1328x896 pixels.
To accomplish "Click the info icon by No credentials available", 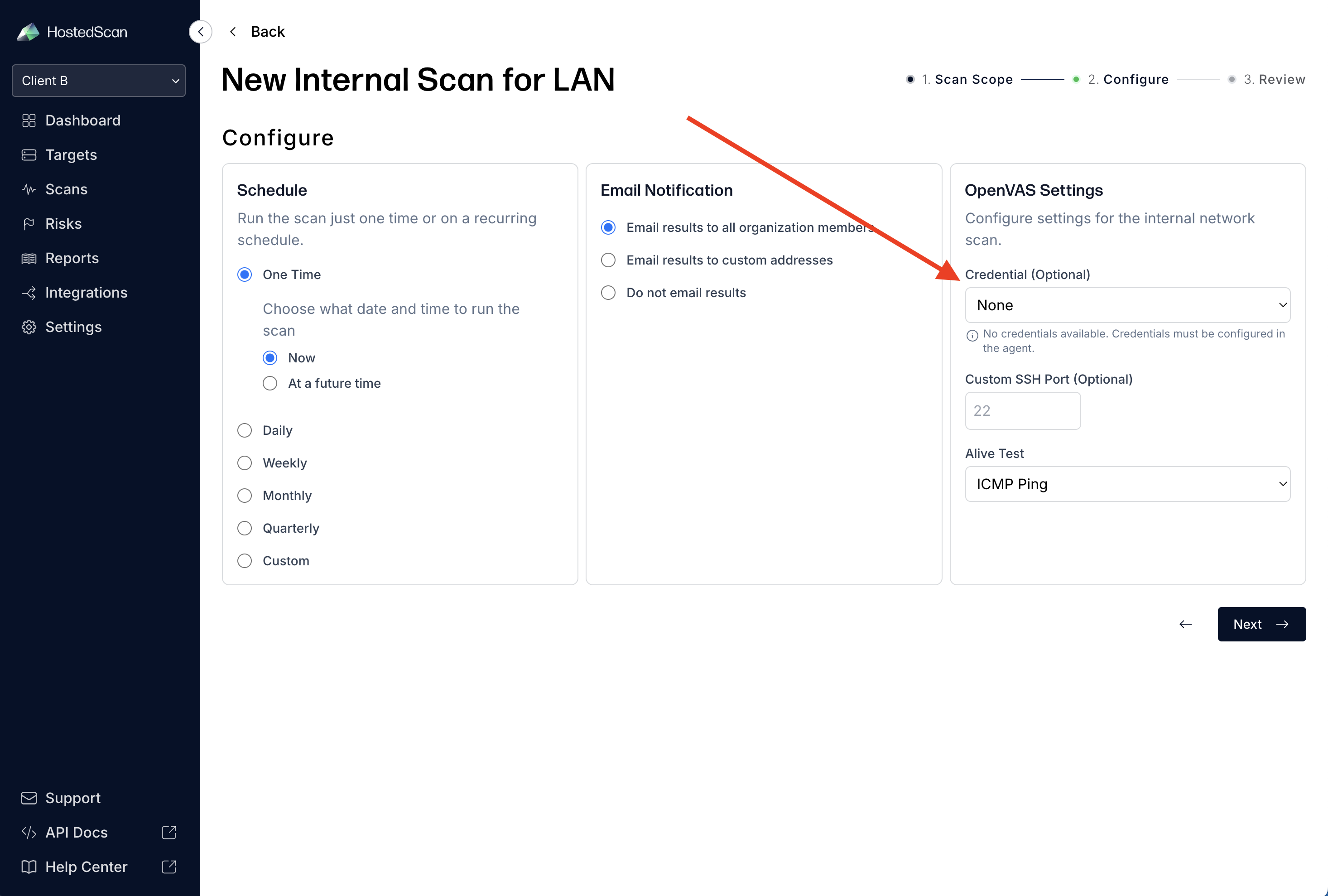I will [x=972, y=335].
